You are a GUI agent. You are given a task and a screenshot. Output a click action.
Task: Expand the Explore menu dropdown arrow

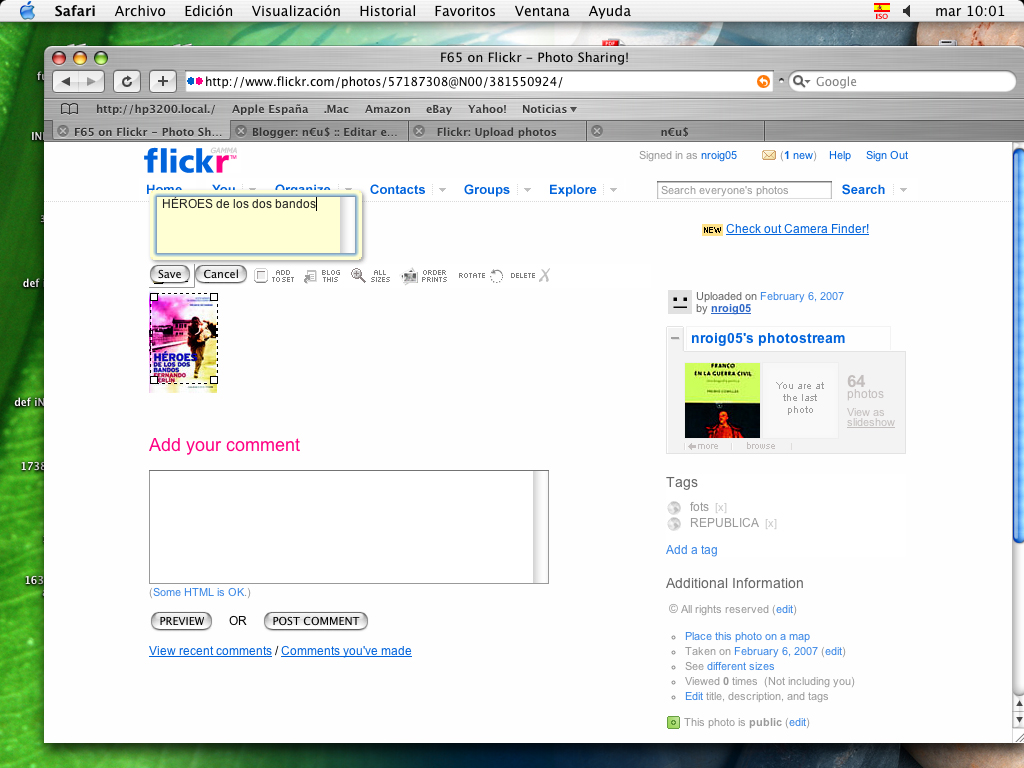613,190
